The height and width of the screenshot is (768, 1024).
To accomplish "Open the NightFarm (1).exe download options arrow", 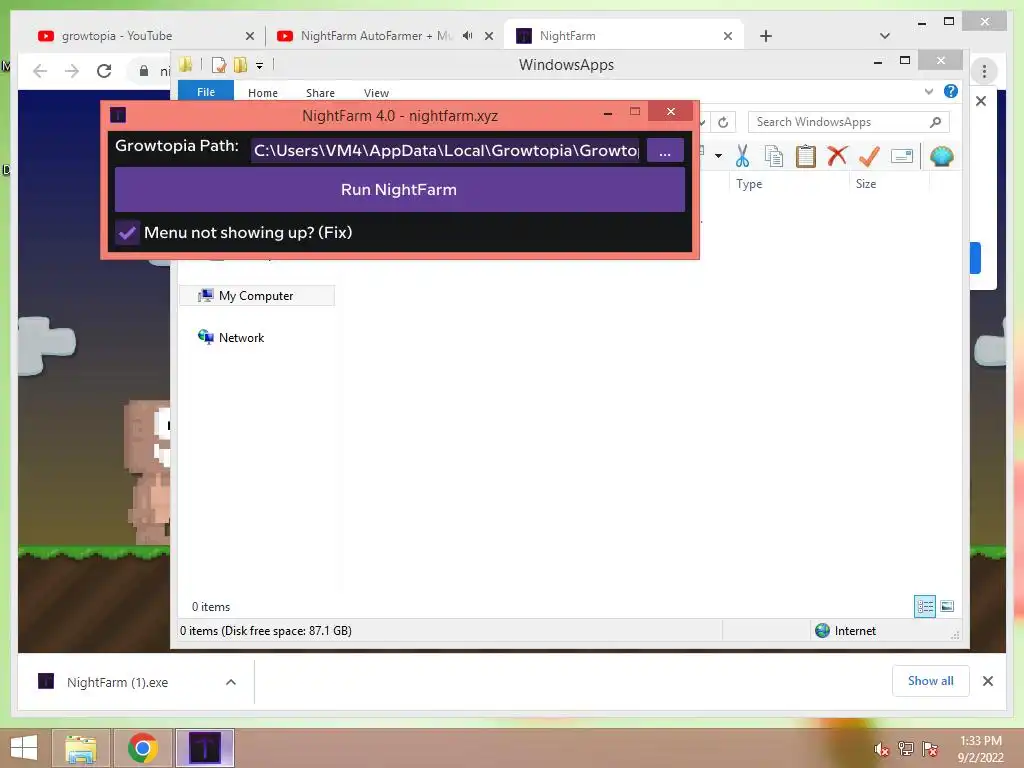I will point(231,682).
